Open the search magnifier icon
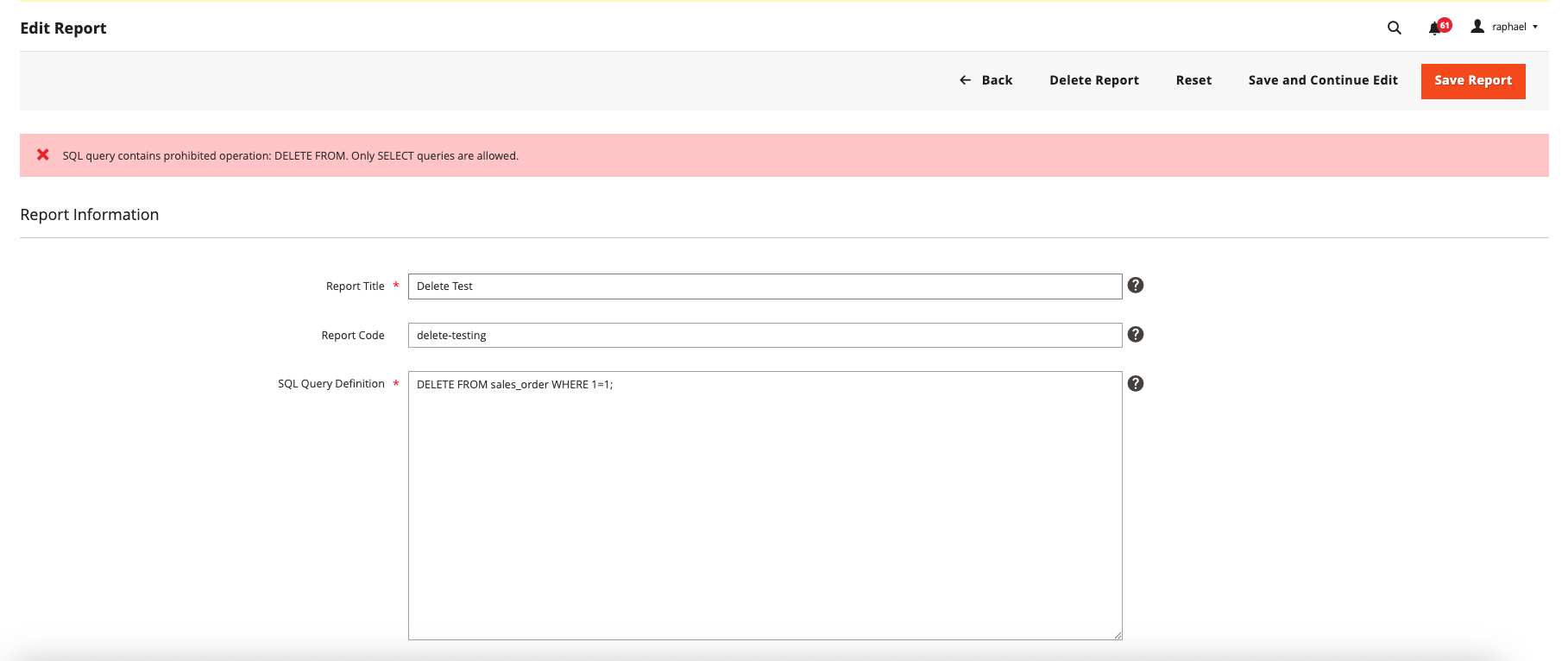Screen dimensions: 1568x661 coord(1394,28)
